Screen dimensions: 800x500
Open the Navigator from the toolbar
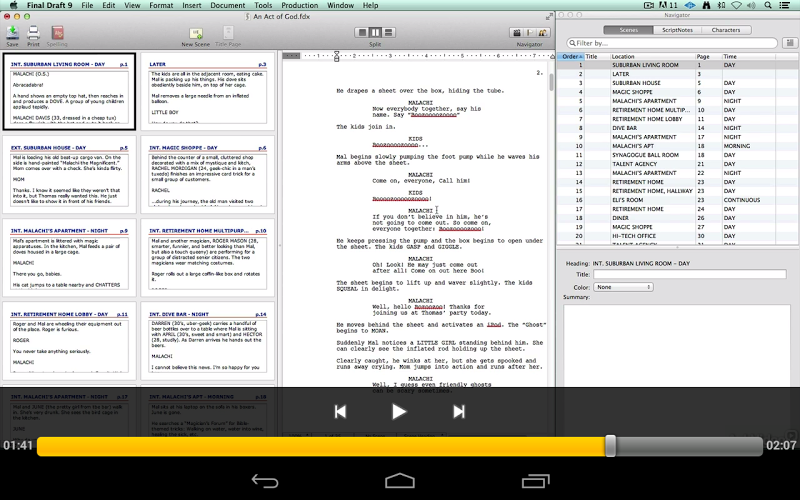click(x=529, y=33)
